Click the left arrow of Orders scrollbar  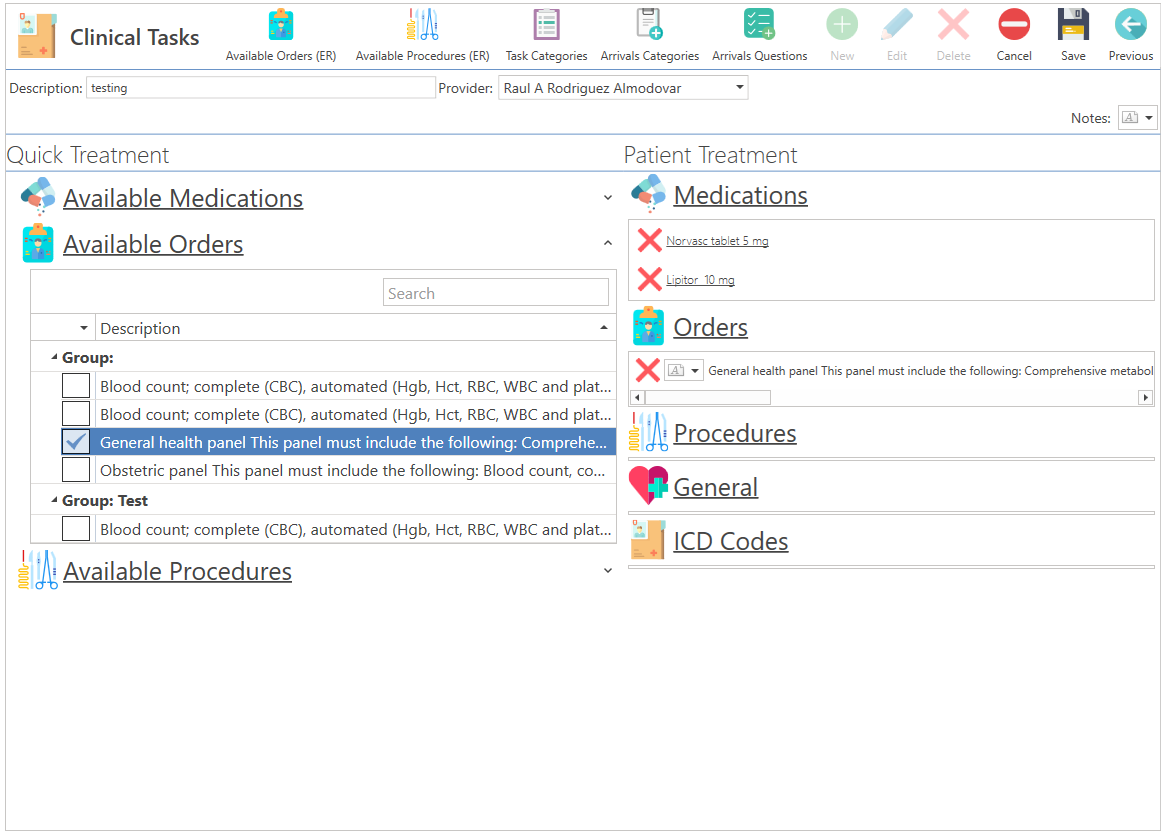coord(637,397)
